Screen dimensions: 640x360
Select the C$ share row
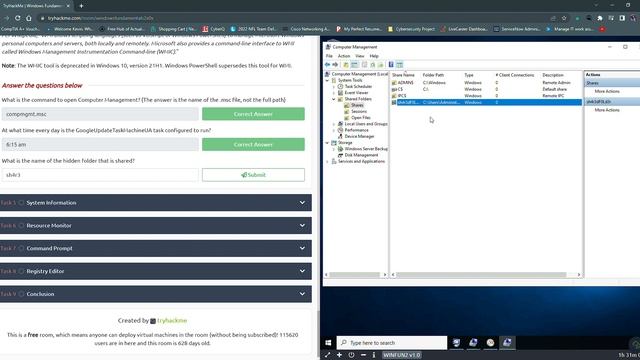click(x=486, y=89)
